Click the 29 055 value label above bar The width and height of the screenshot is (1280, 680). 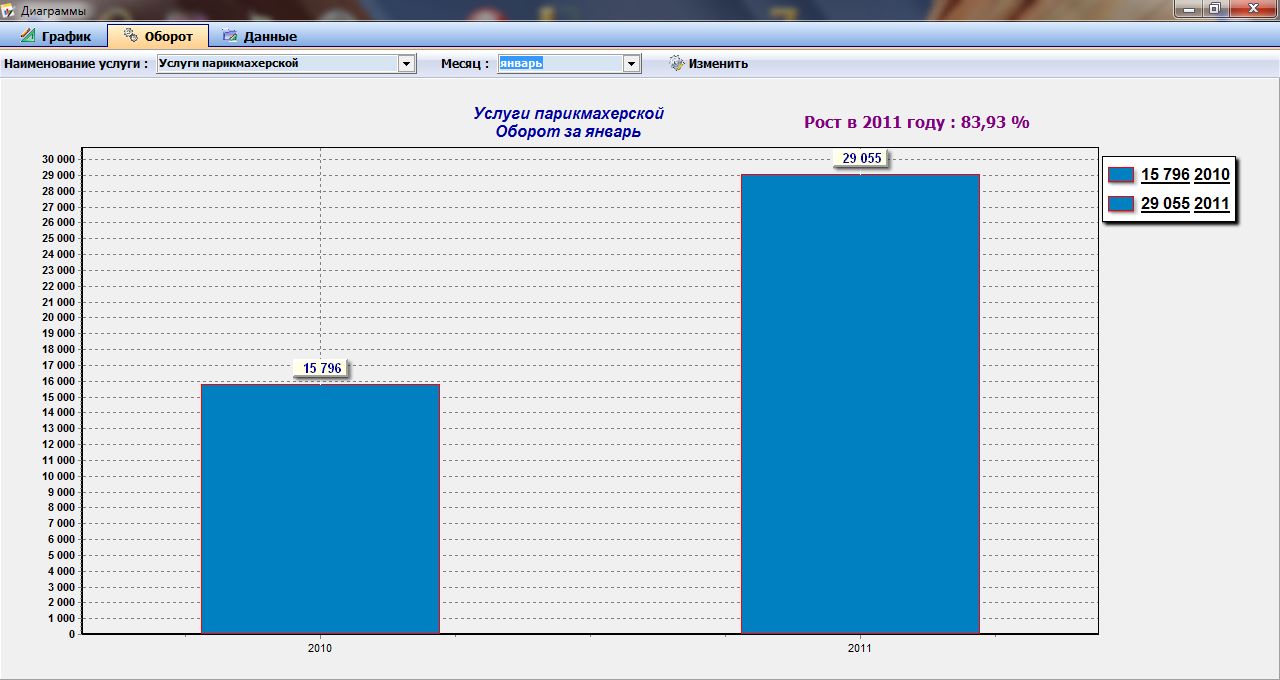pos(862,158)
